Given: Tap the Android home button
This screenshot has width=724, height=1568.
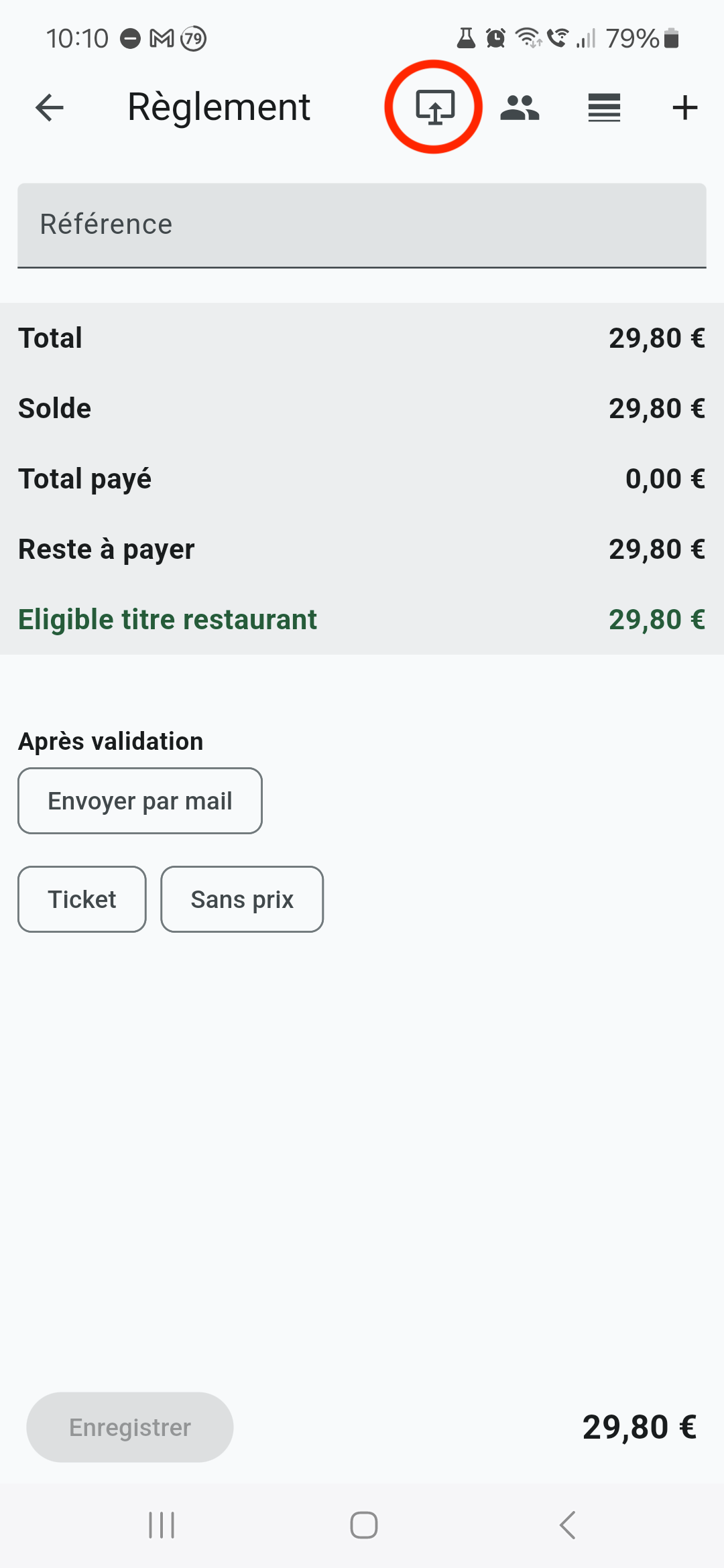Looking at the screenshot, I should [363, 1525].
